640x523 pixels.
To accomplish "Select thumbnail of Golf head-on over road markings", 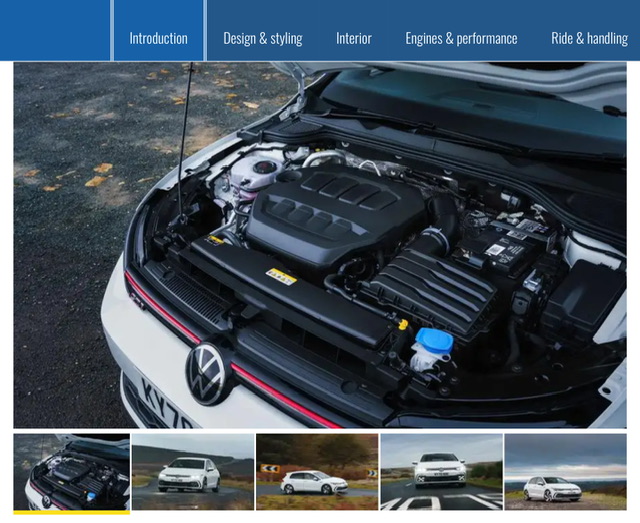I will tap(442, 472).
